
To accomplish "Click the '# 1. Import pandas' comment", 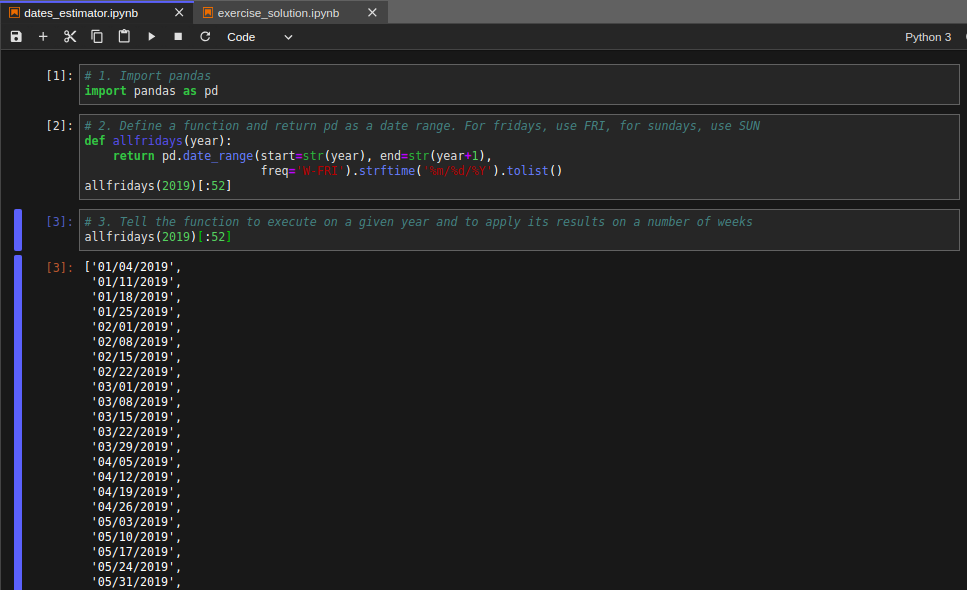I will pyautogui.click(x=147, y=75).
